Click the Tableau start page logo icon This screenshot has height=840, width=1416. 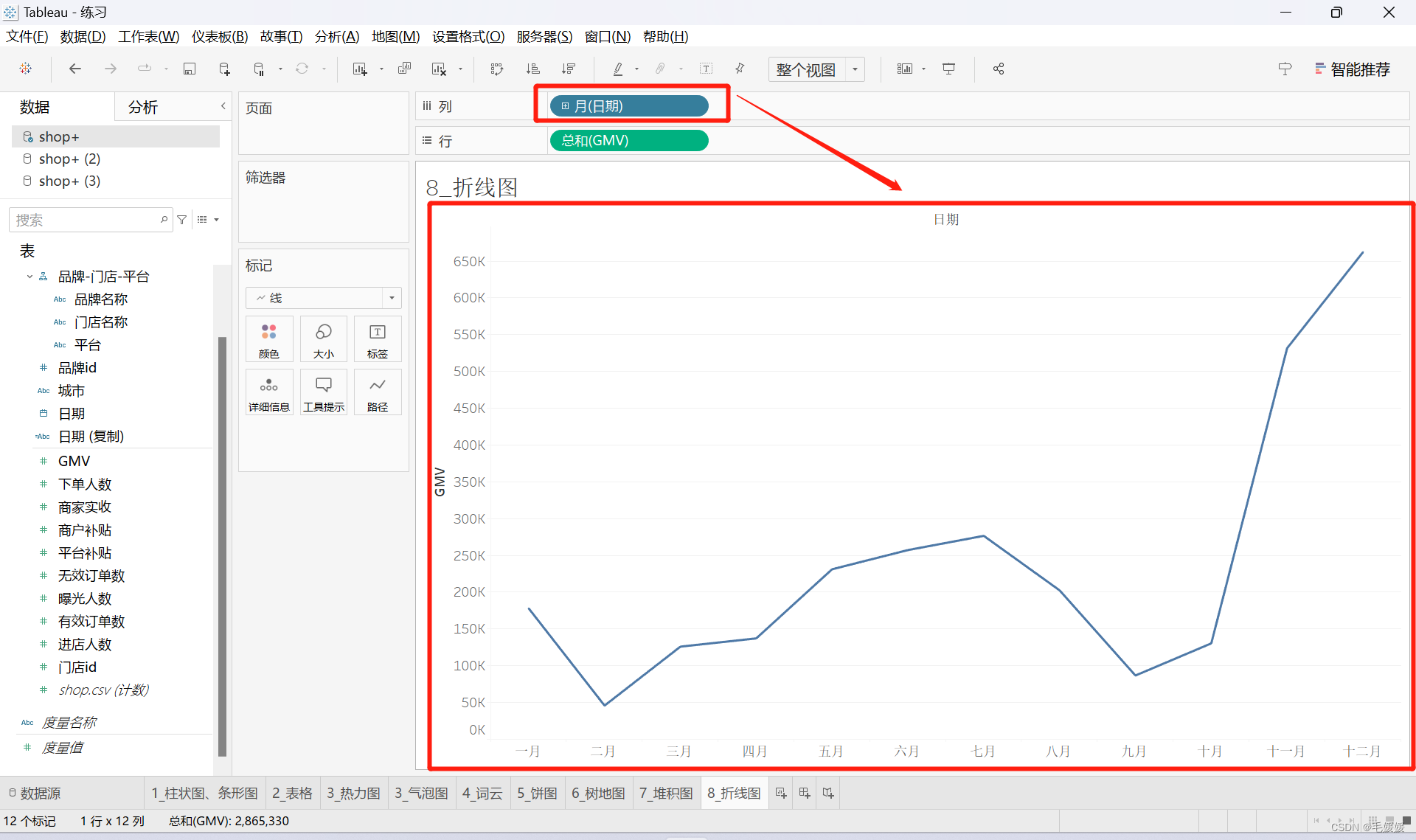point(26,69)
